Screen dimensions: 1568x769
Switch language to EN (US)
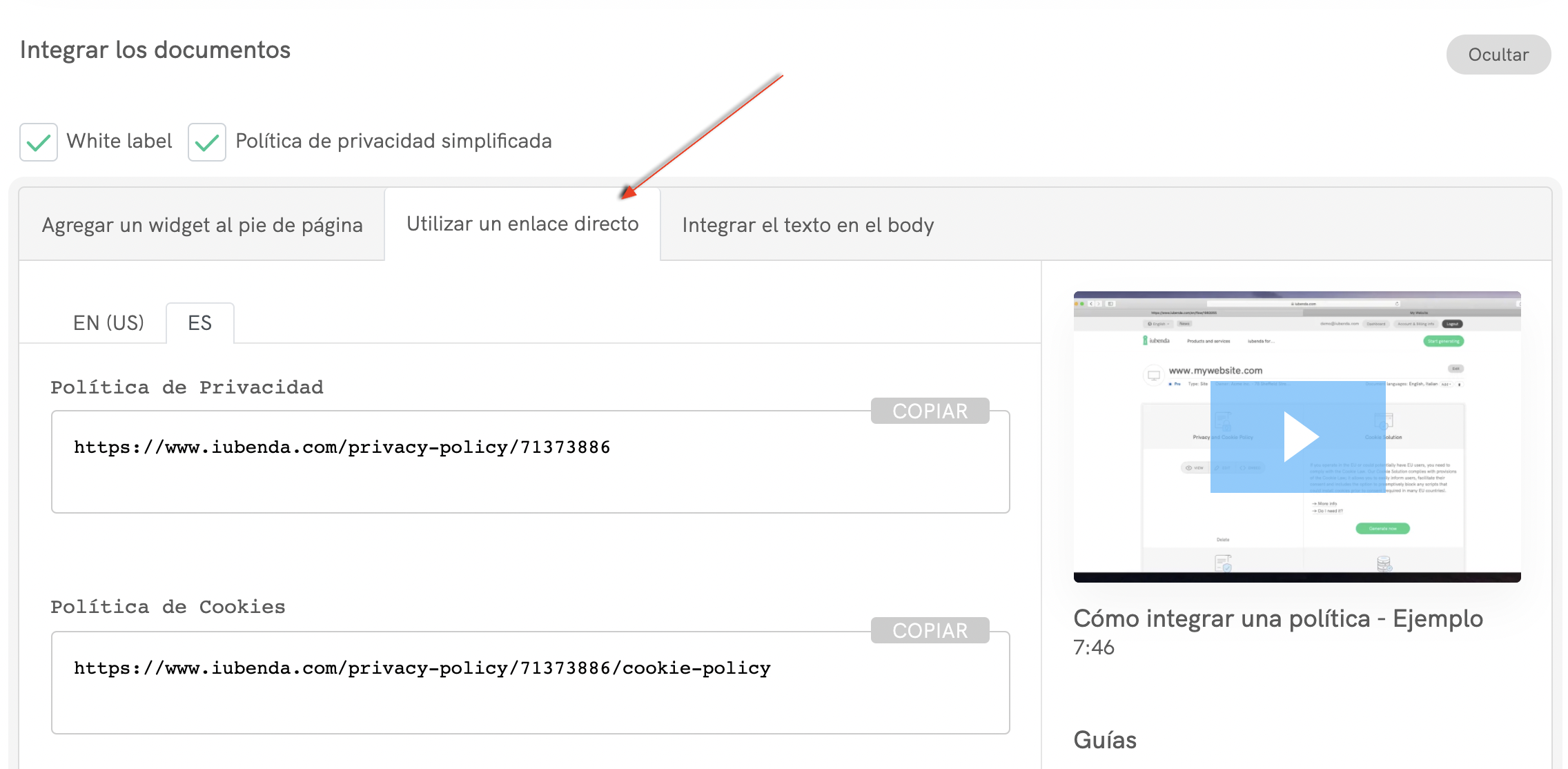pyautogui.click(x=108, y=323)
